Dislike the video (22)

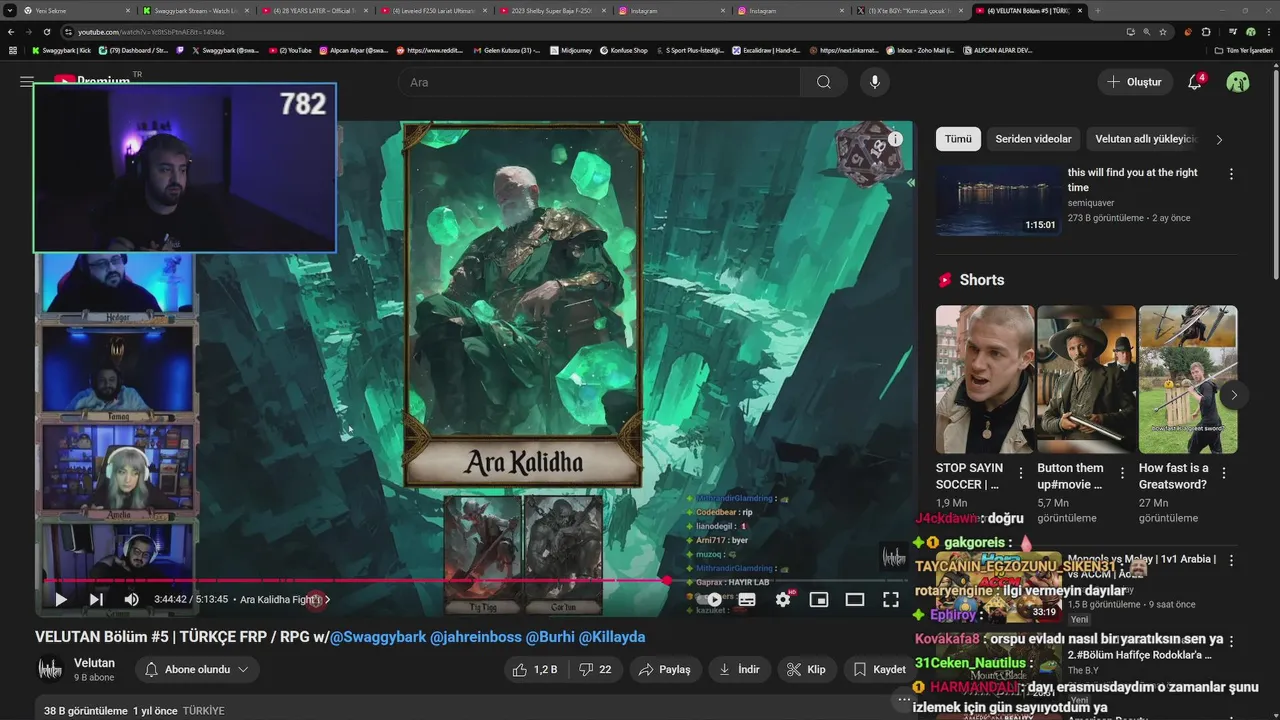(x=596, y=669)
